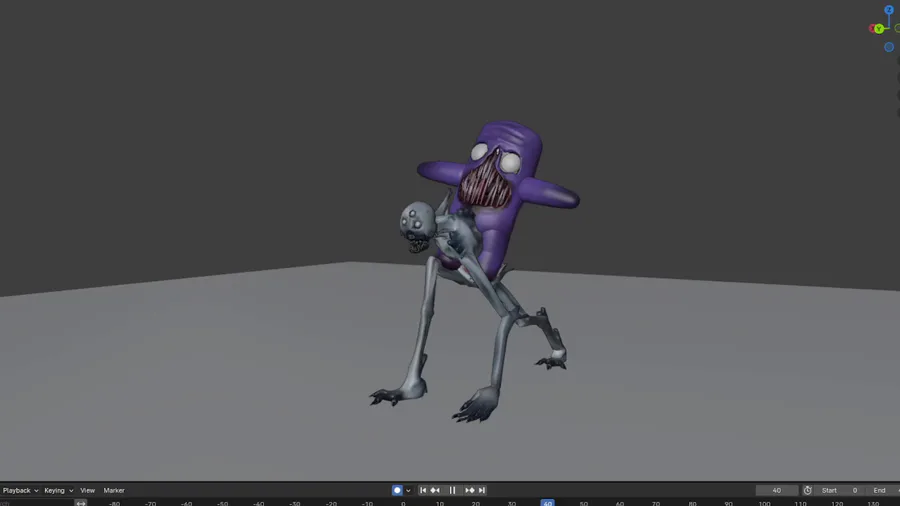This screenshot has height=506, width=900.
Task: Jump to the previous keyframe
Action: pos(435,491)
